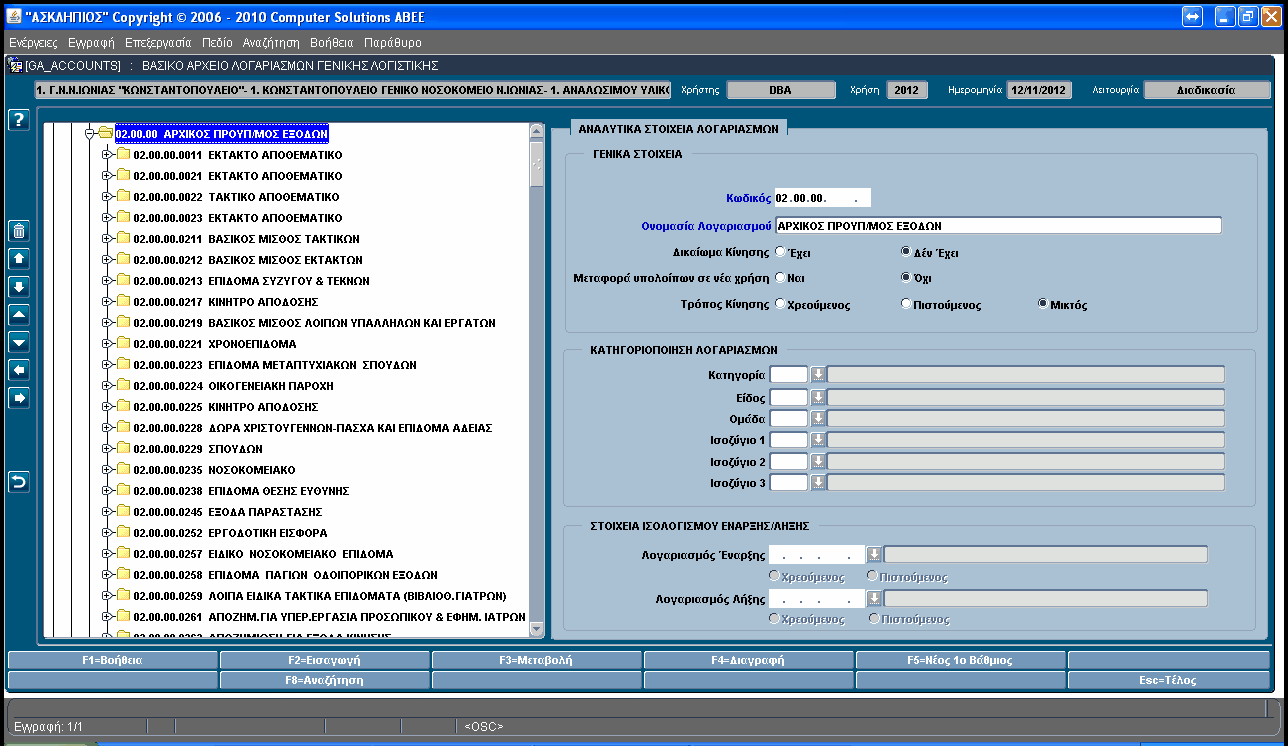
Task: Click the tree vertical scrollbar thumb
Action: (x=536, y=164)
